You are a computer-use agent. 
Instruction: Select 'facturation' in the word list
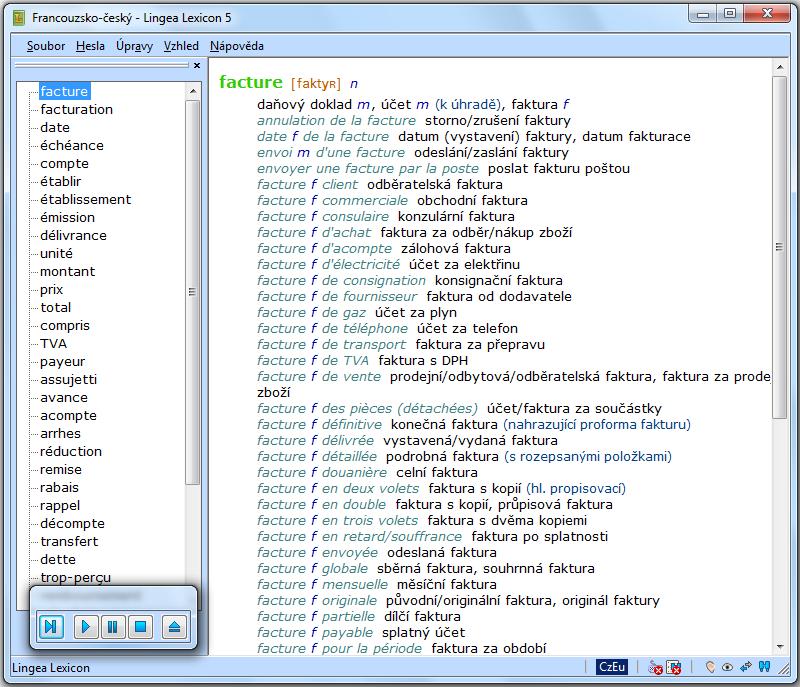click(77, 109)
